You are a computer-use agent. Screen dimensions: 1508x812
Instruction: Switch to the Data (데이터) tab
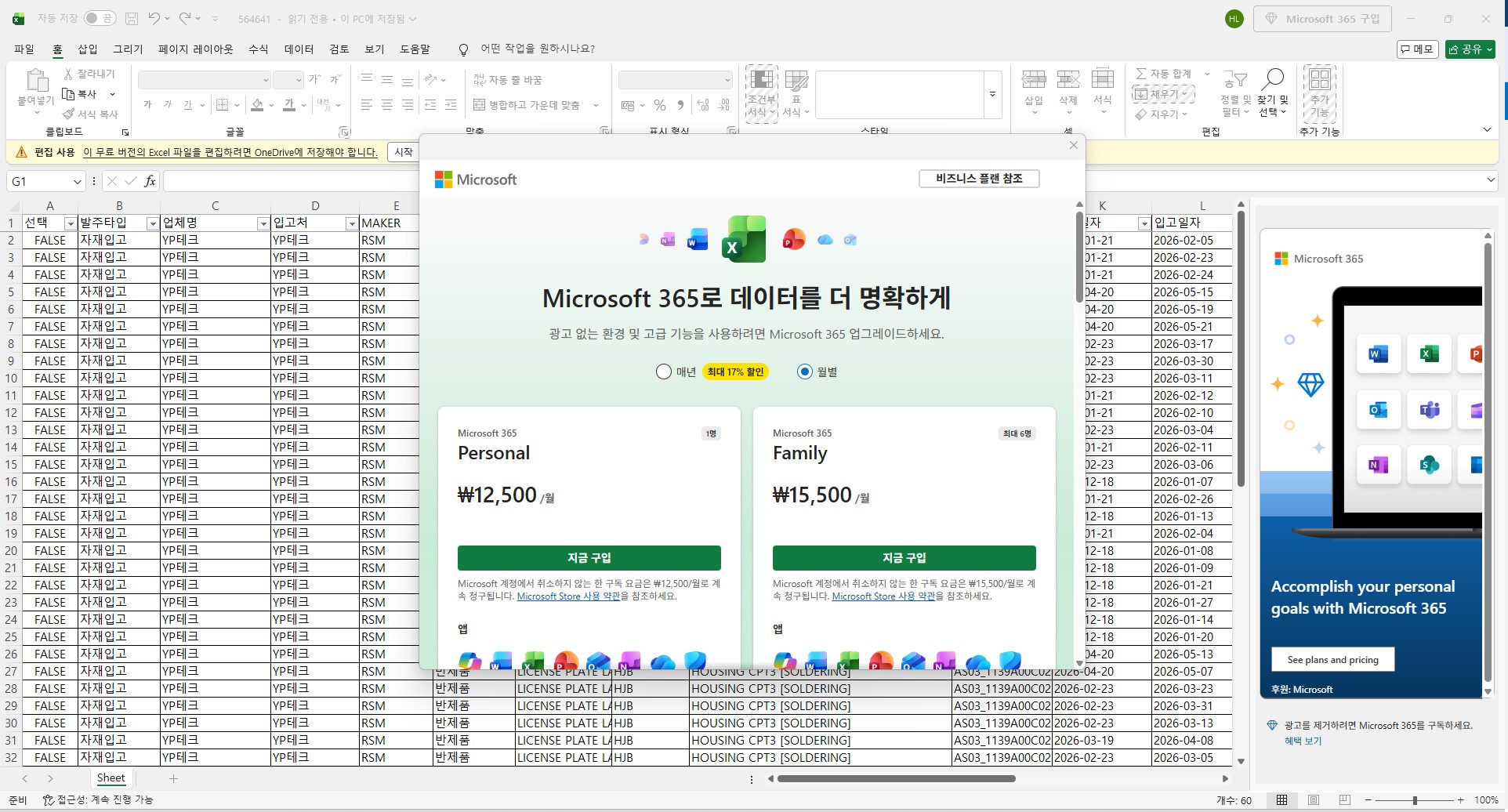coord(299,49)
